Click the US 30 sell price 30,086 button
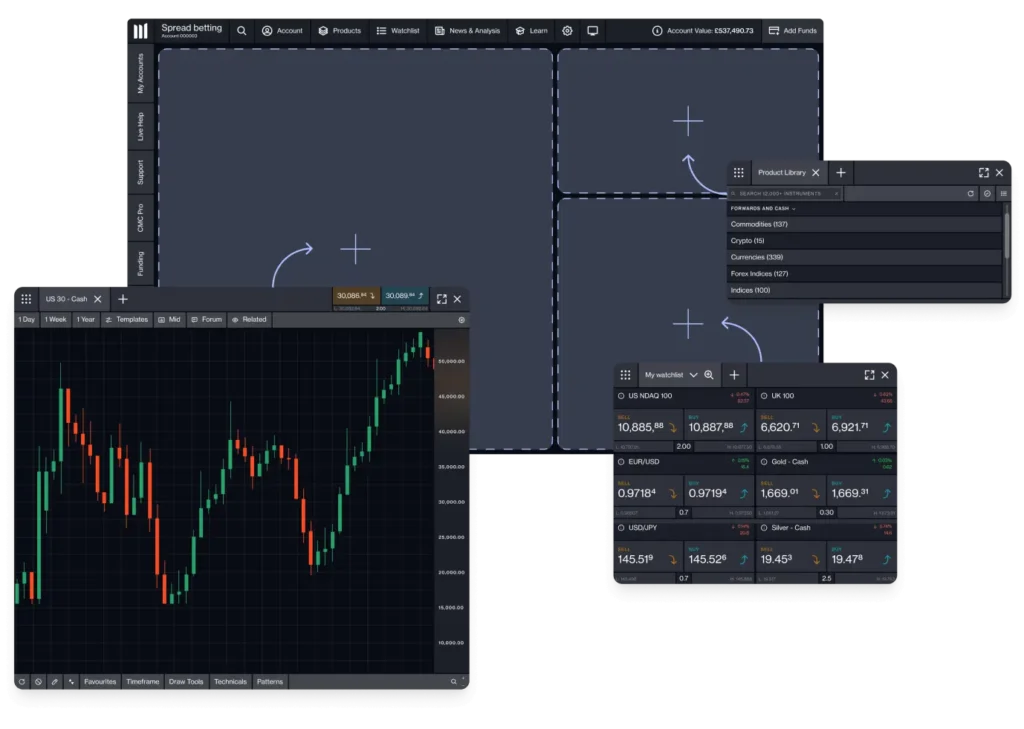 point(356,296)
